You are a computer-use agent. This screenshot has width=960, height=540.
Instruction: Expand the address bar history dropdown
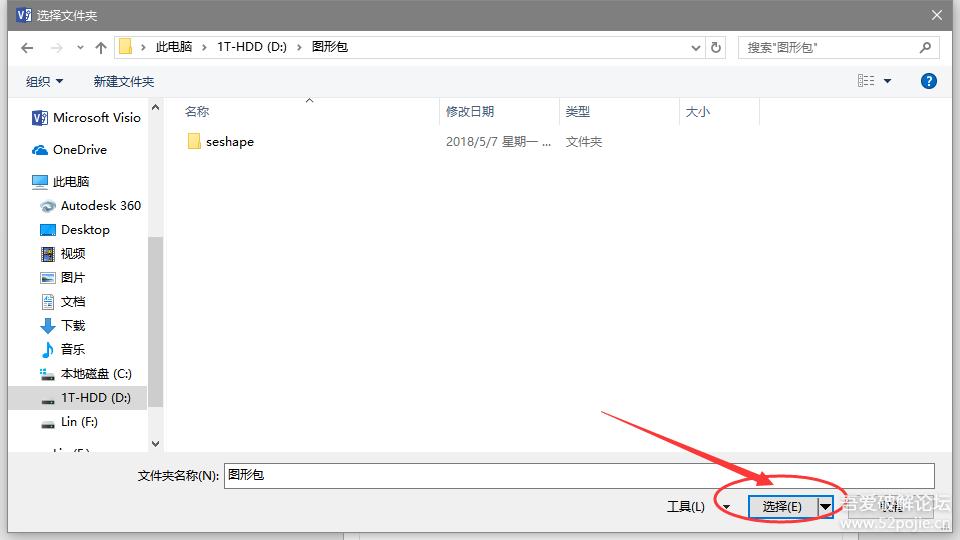point(696,47)
